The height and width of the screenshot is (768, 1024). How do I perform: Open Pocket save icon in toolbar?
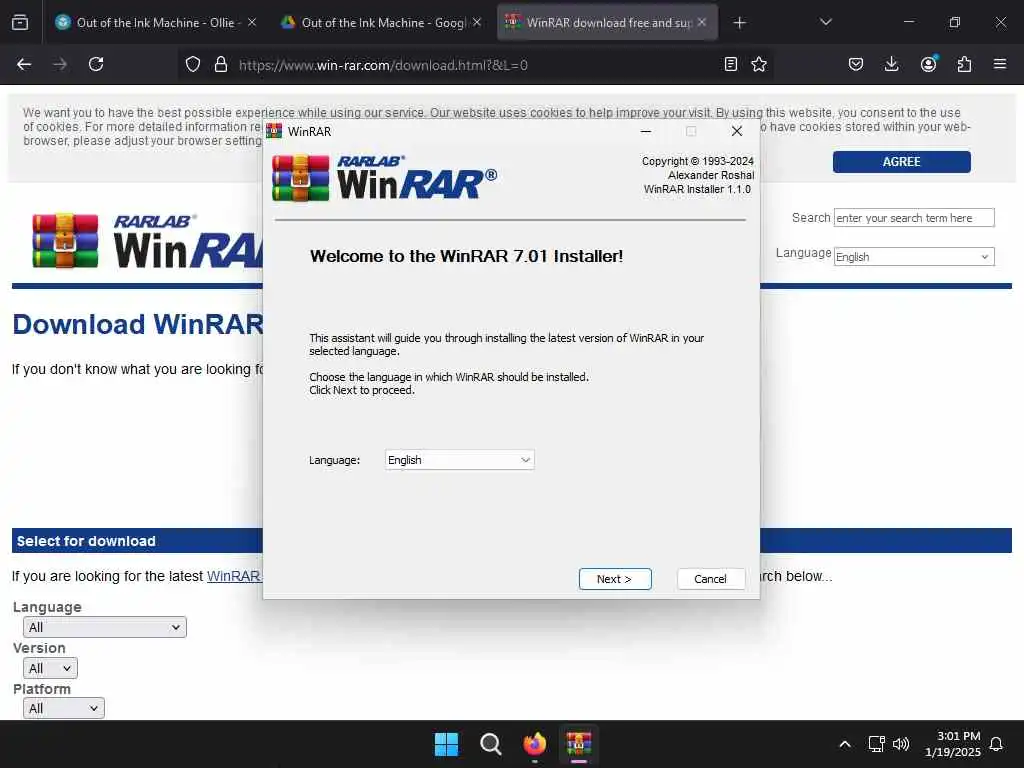tap(856, 64)
